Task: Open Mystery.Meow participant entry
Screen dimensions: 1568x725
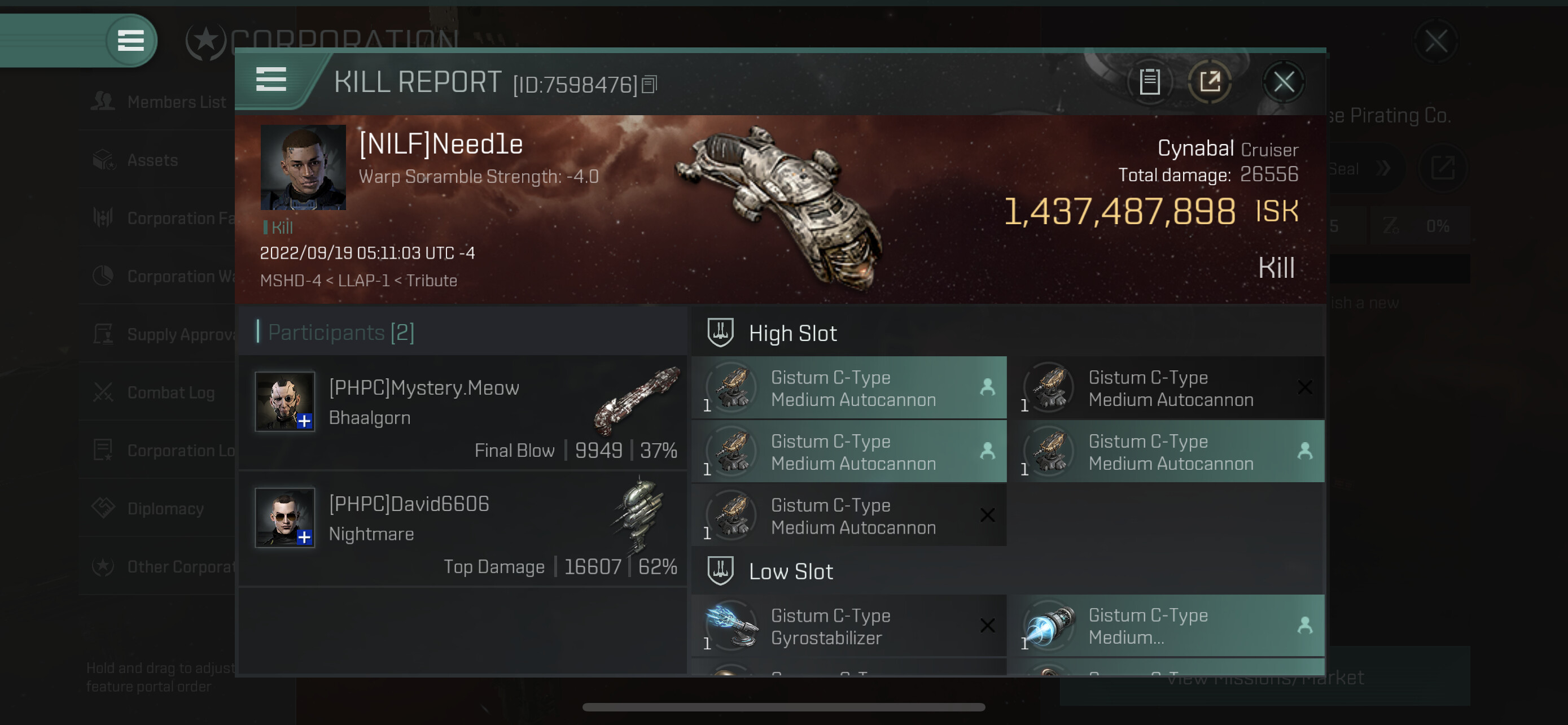Action: tap(463, 413)
